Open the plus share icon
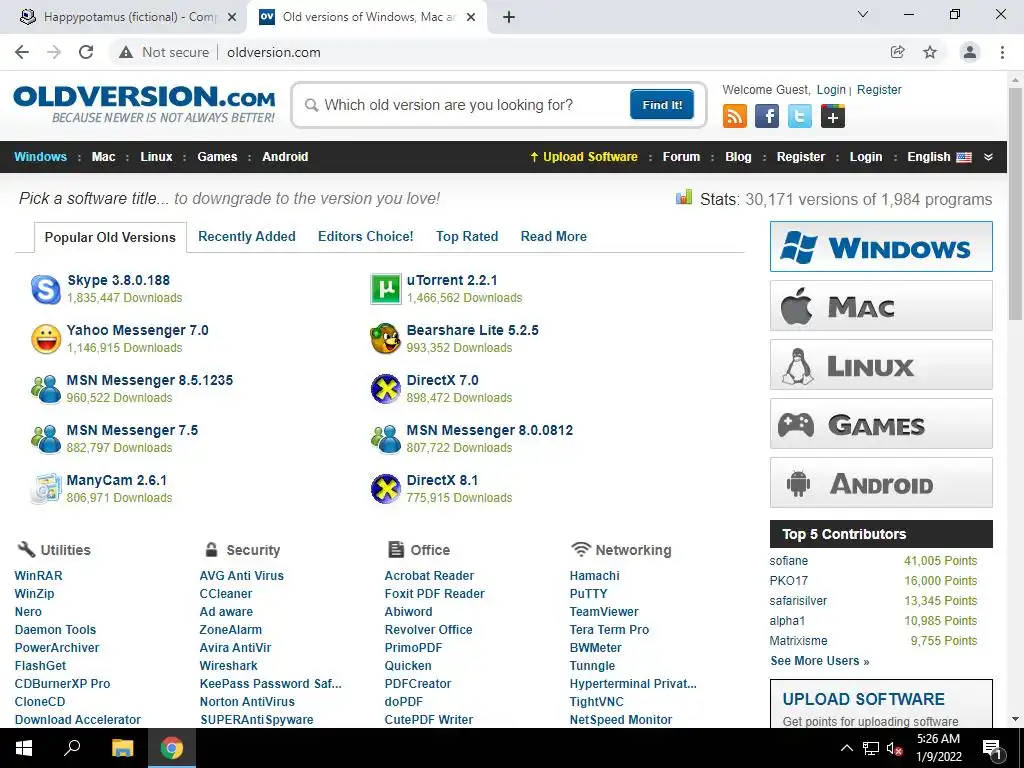 point(833,117)
